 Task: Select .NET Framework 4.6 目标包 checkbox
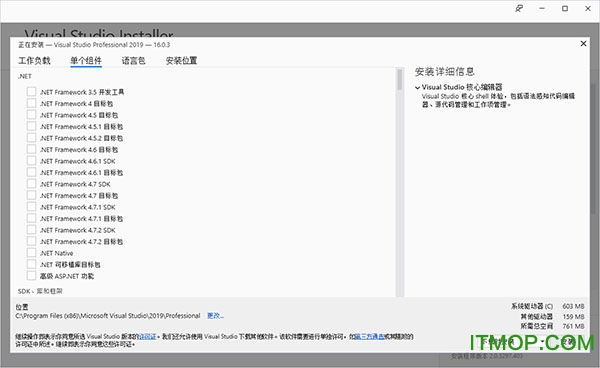(31, 149)
